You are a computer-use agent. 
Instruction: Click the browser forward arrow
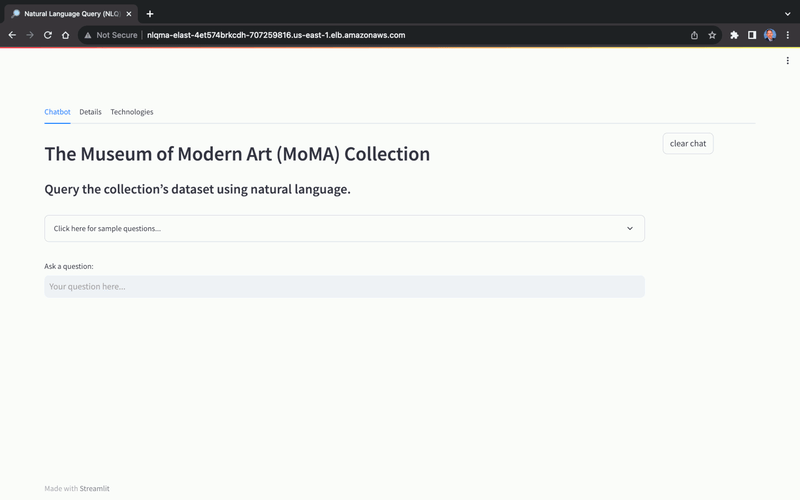click(x=30, y=35)
